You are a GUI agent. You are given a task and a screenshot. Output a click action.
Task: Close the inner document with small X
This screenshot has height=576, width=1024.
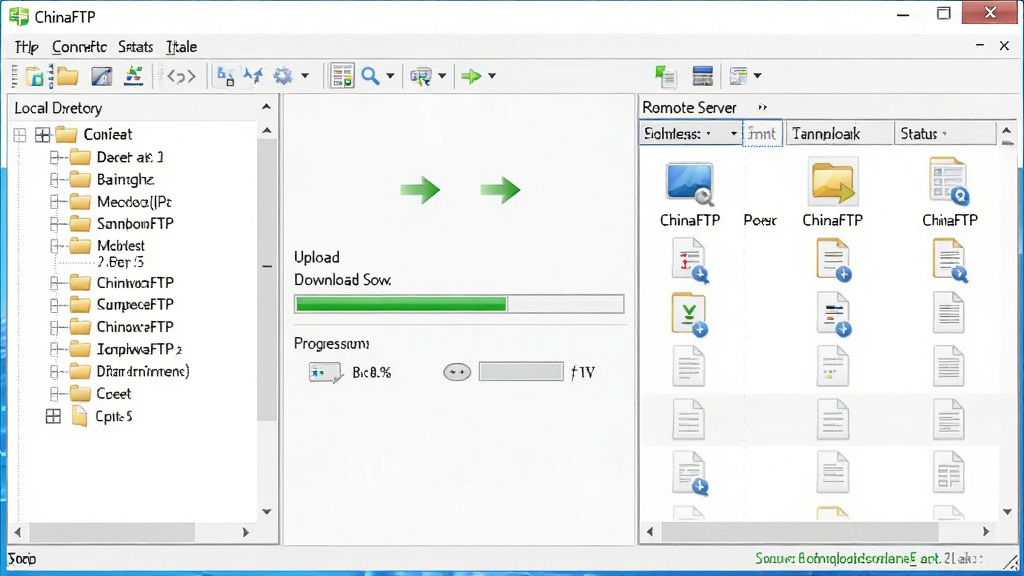point(1004,46)
